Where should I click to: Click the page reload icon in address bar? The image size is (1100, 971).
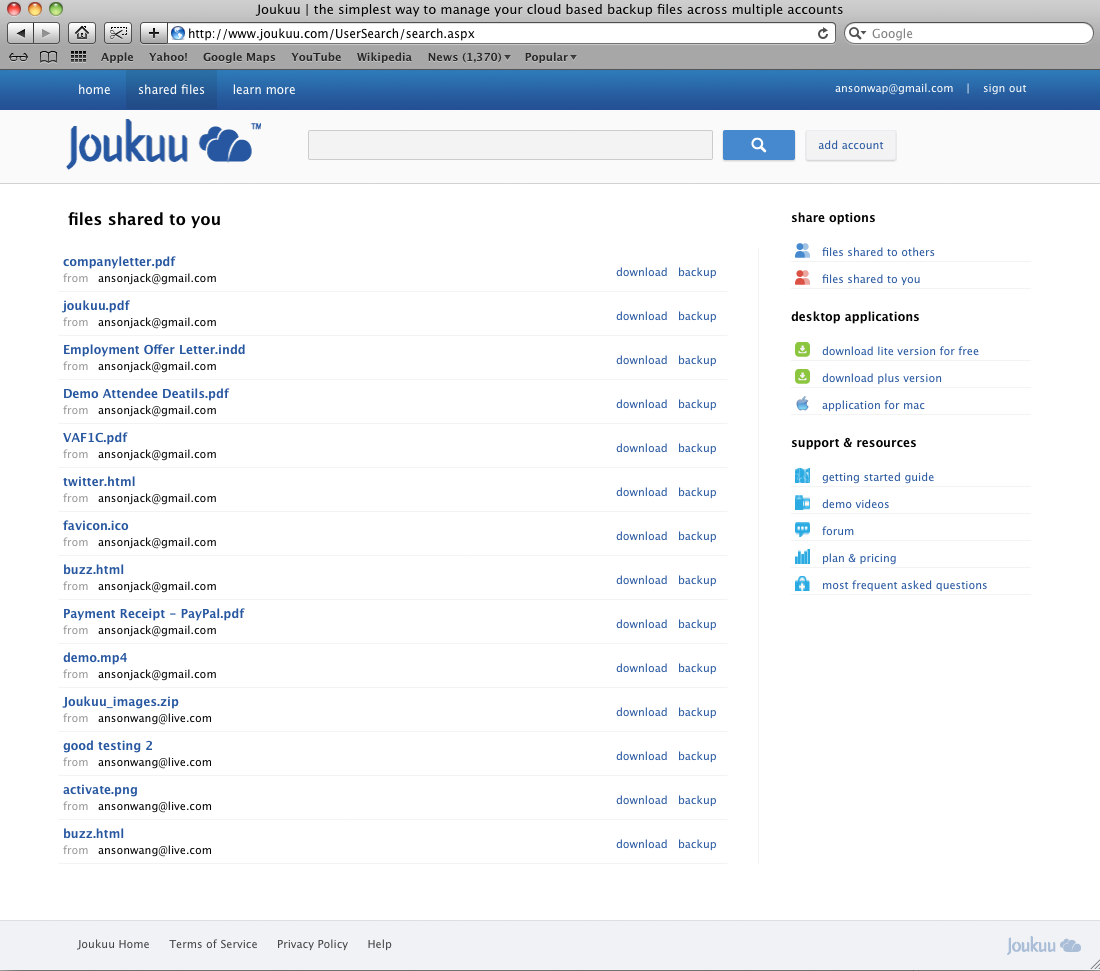click(823, 33)
